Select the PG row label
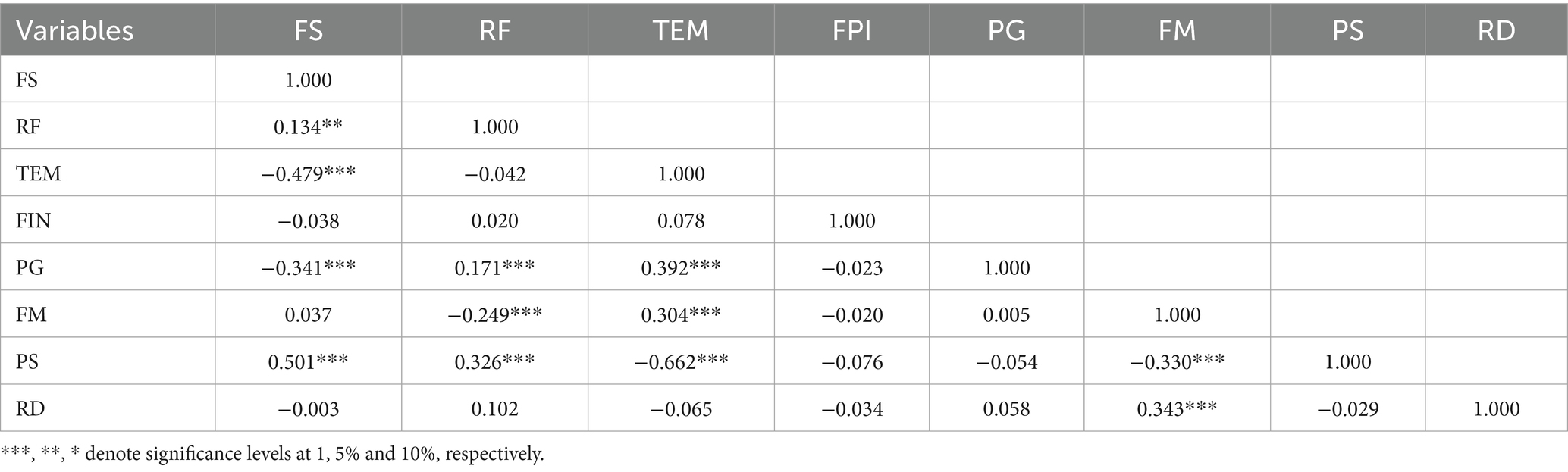The height and width of the screenshot is (472, 1568). (30, 267)
